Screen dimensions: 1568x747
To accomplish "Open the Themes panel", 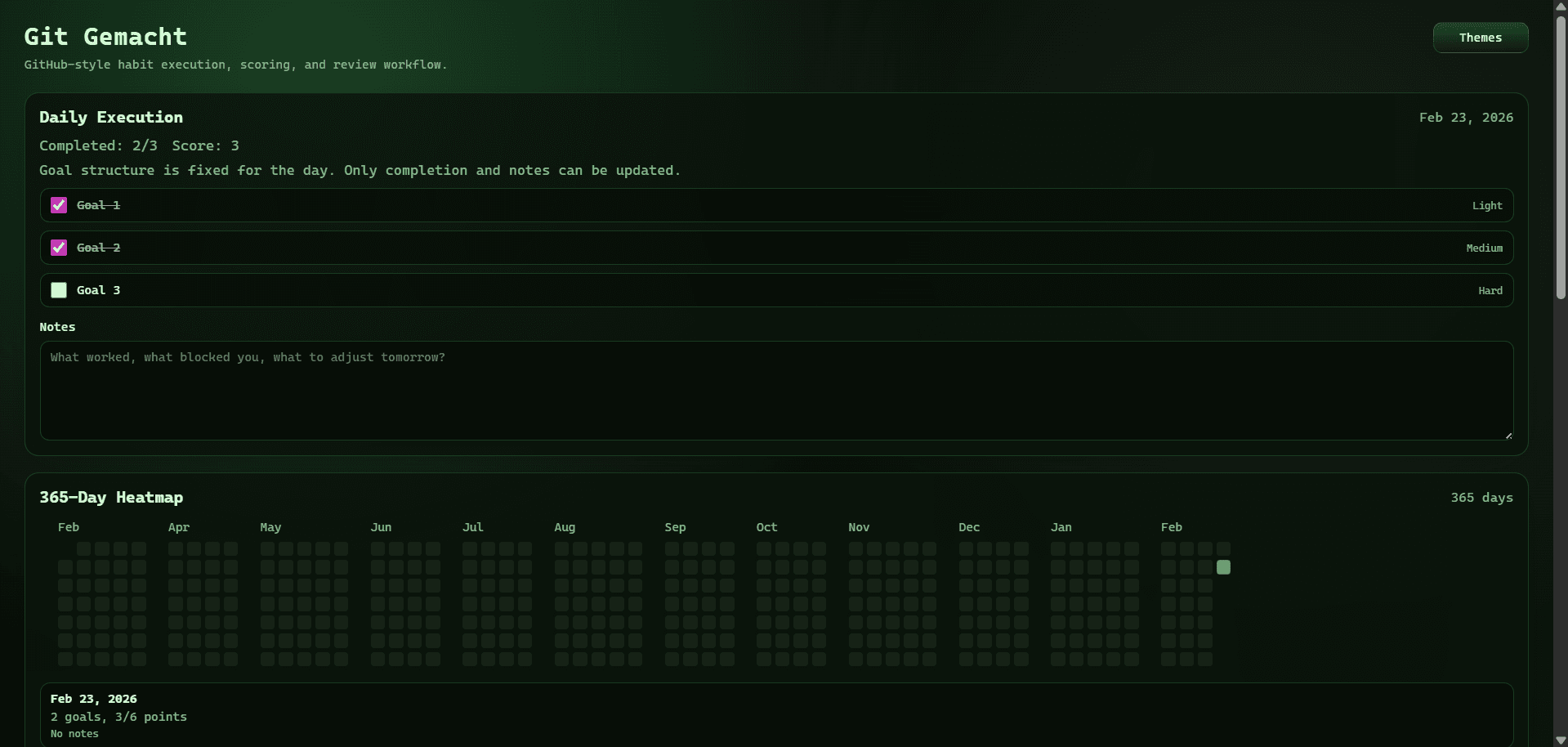I will pos(1480,37).
